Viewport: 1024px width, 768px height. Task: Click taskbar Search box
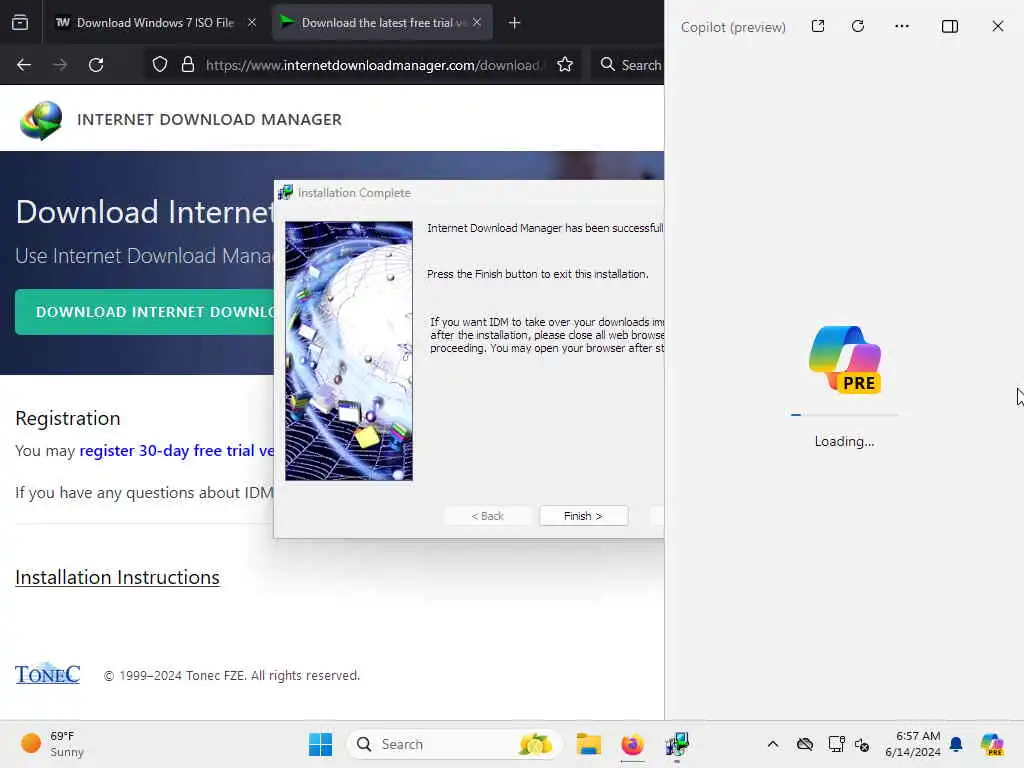455,744
